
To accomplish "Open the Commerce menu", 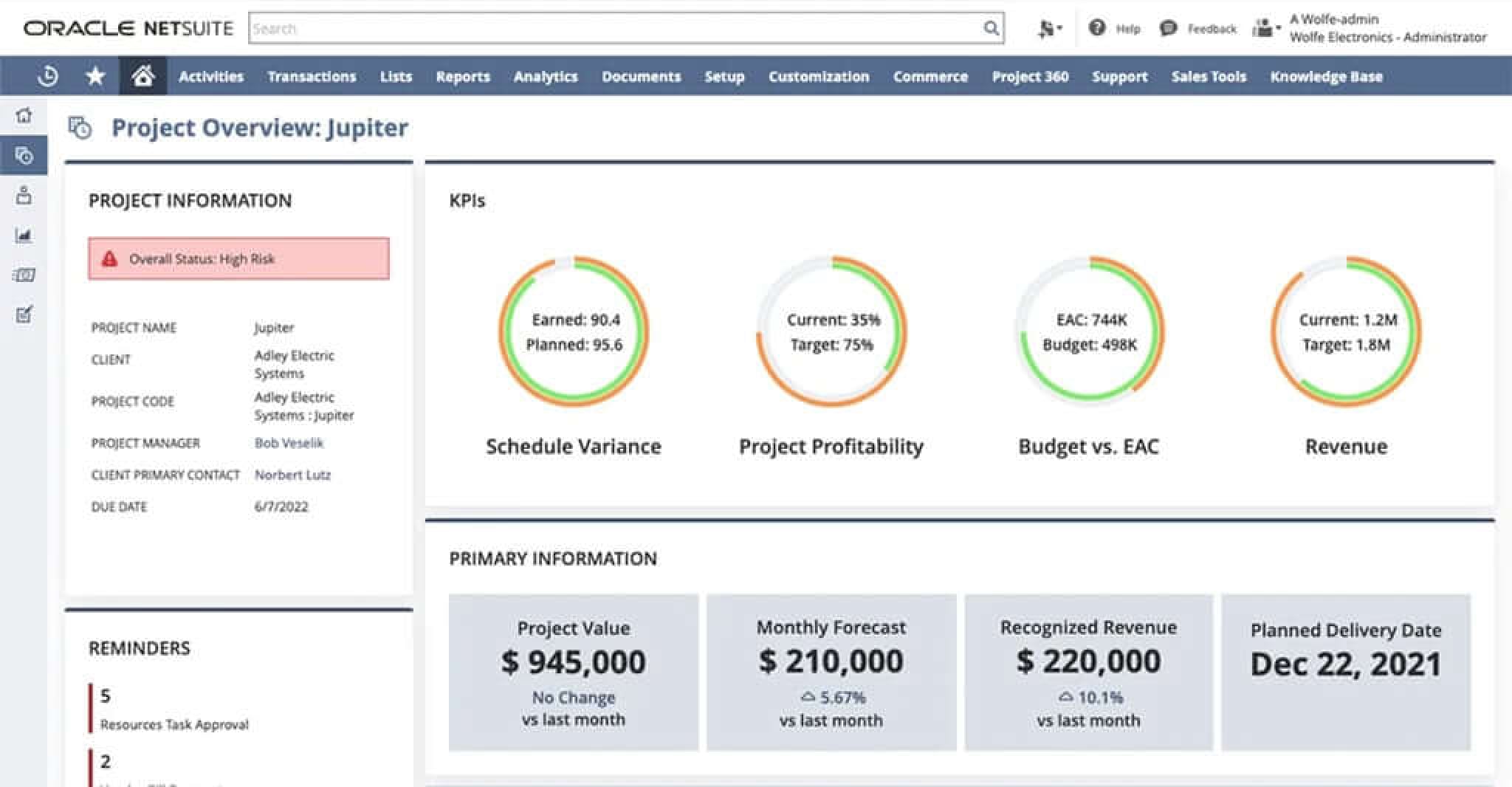I will tap(930, 76).
